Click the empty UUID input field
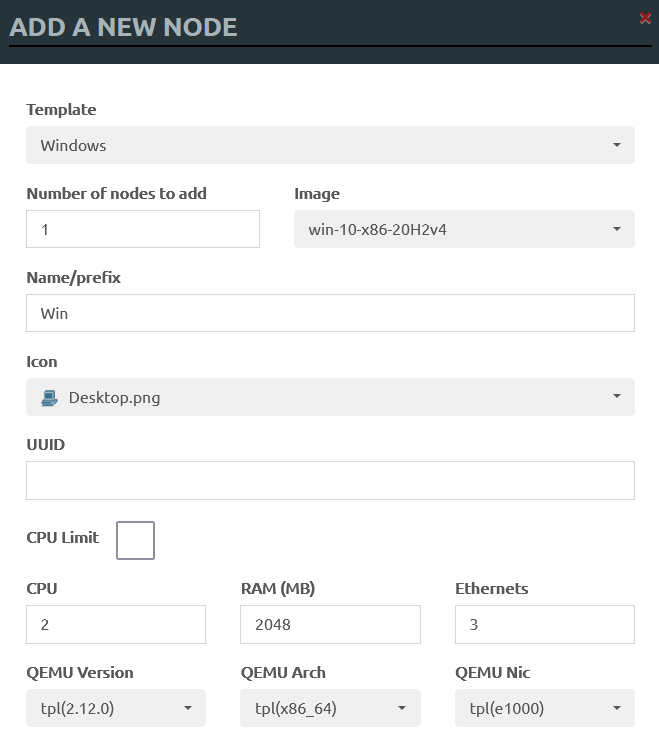The height and width of the screenshot is (740, 659). 330,480
